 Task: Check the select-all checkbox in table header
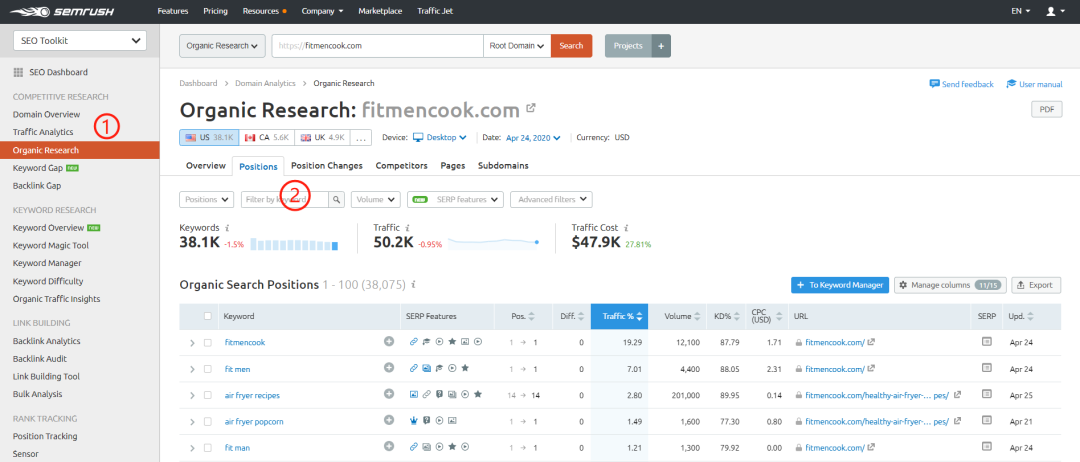click(x=208, y=317)
